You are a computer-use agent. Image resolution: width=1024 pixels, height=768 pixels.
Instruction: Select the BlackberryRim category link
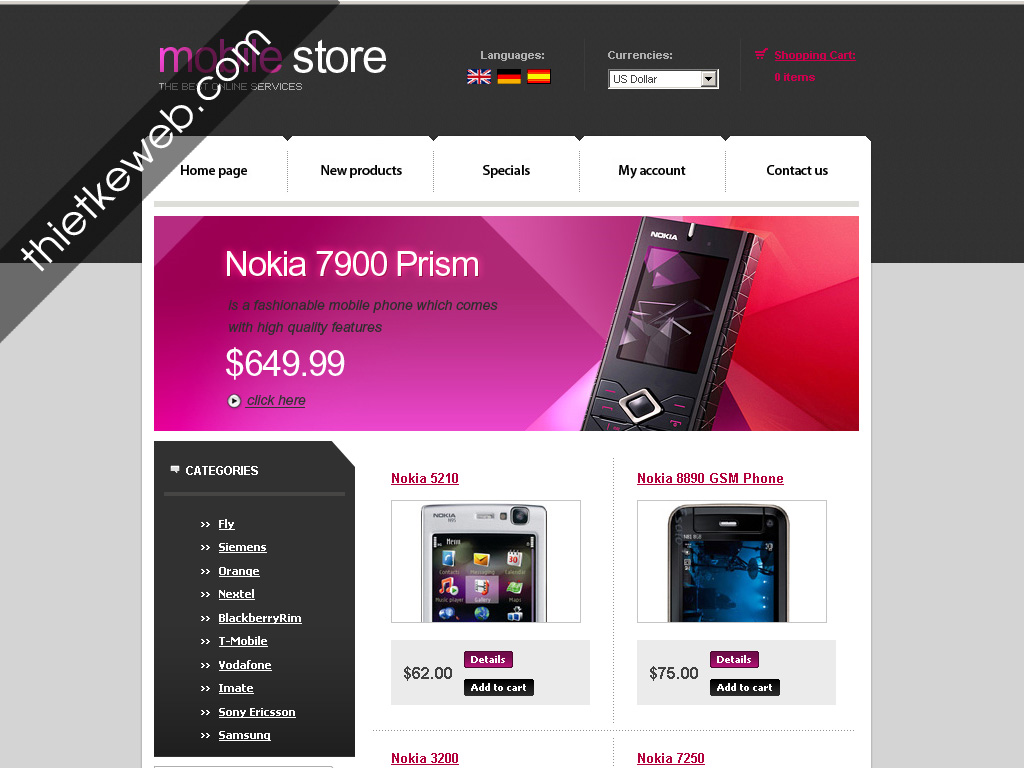(260, 618)
